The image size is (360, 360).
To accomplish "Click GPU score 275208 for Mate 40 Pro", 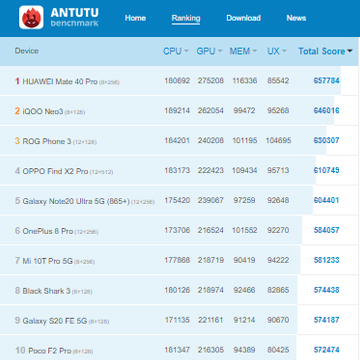I will click(211, 81).
